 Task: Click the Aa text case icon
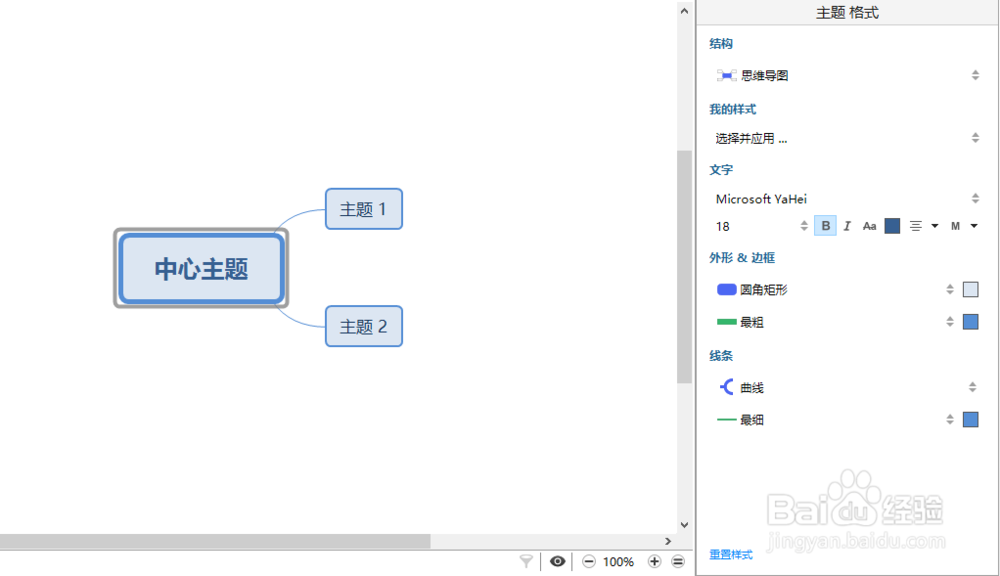click(x=869, y=226)
